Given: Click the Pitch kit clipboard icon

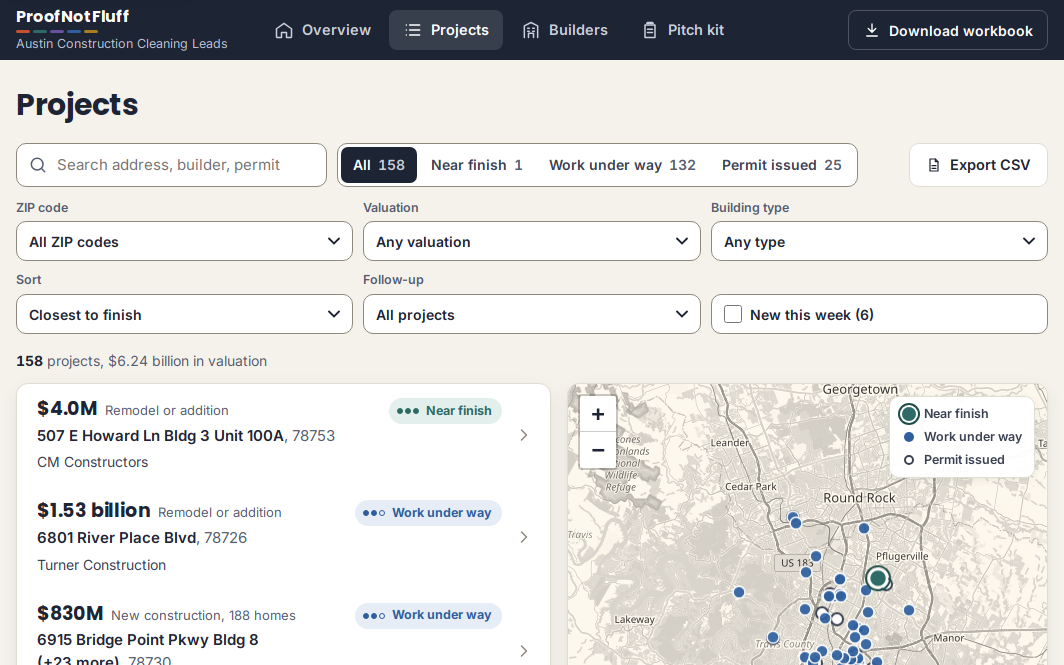Looking at the screenshot, I should 649,31.
